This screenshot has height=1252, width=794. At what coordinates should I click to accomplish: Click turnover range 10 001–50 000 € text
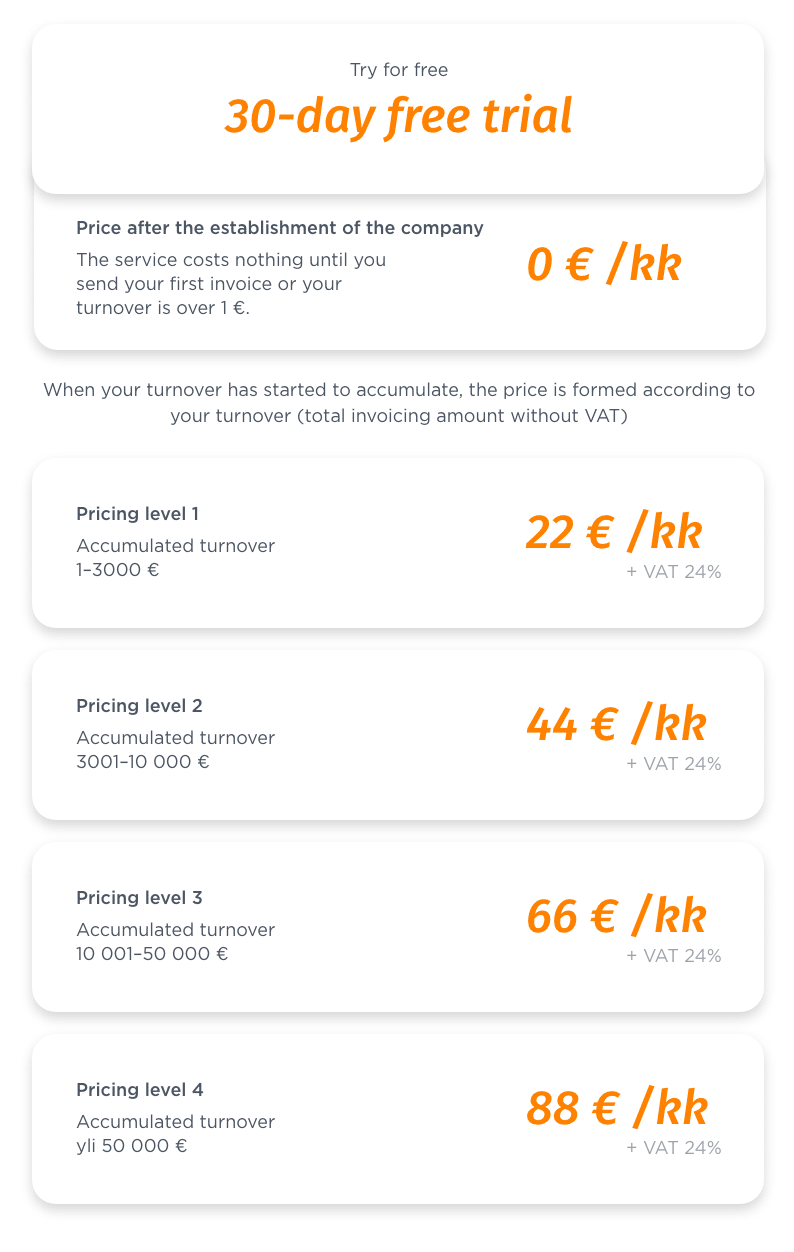point(152,954)
